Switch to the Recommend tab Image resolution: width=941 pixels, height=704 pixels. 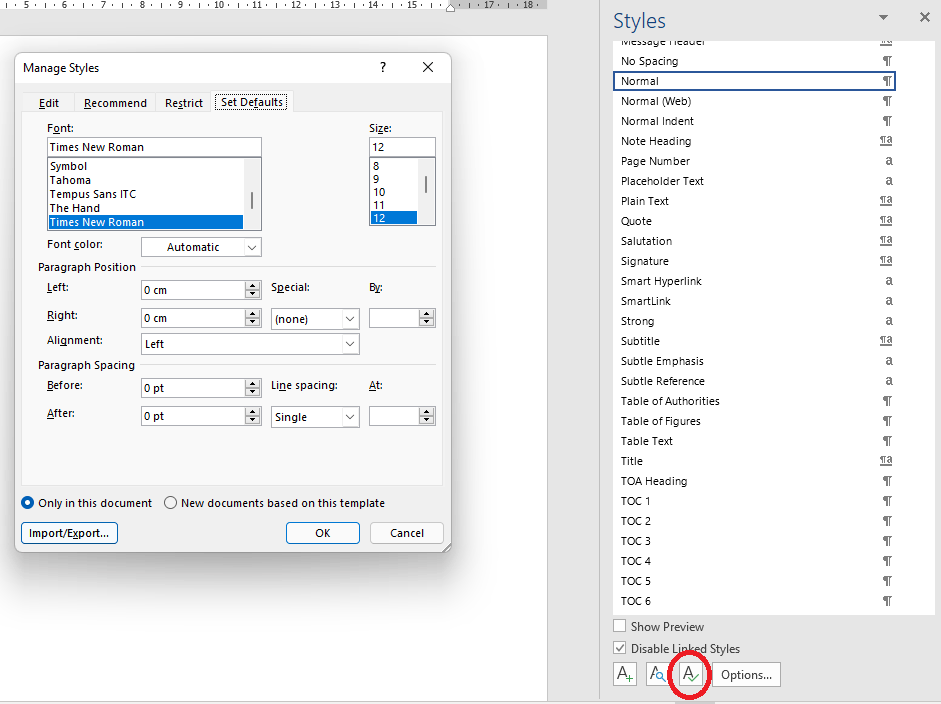[115, 103]
